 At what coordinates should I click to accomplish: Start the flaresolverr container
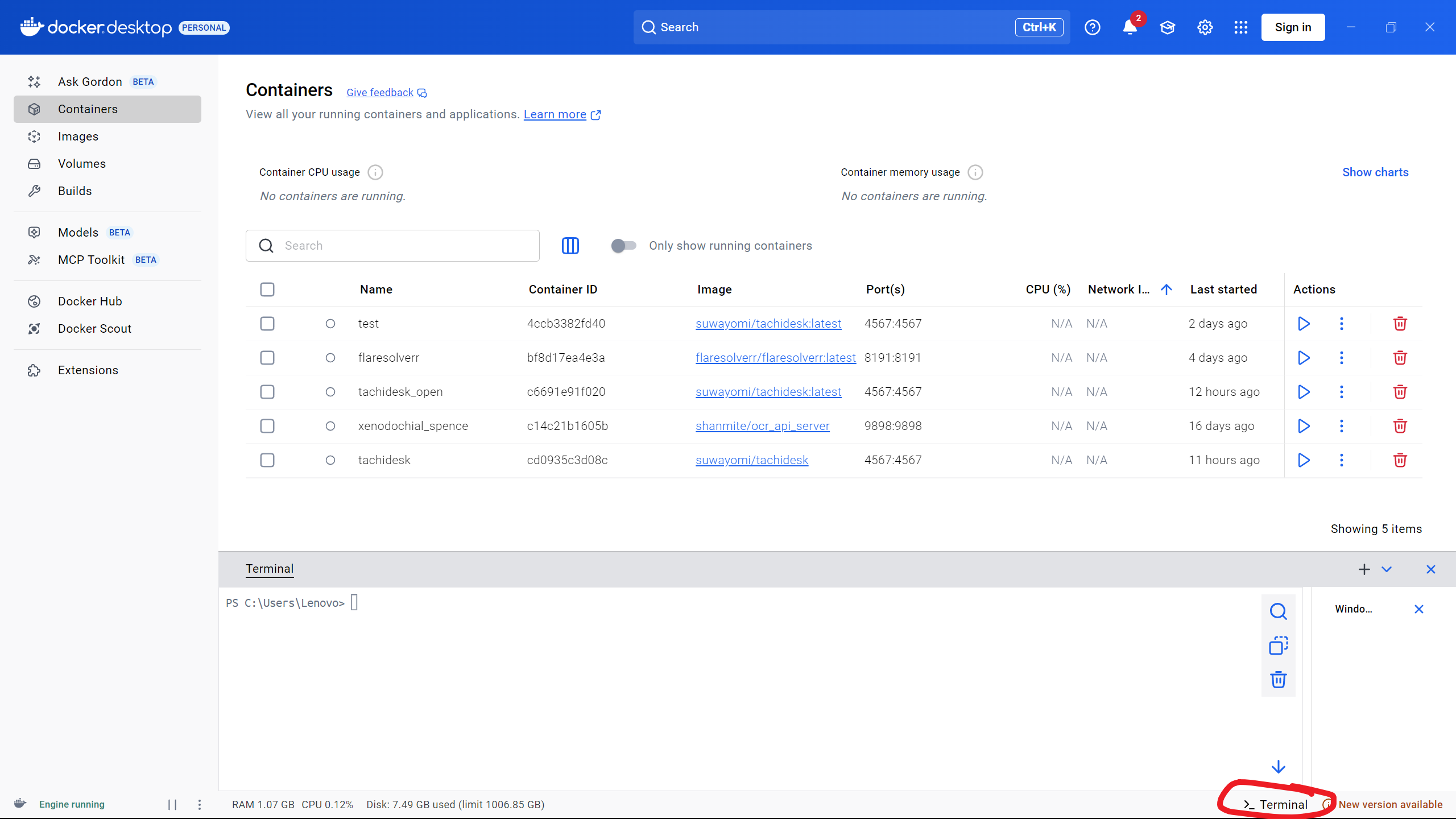tap(1304, 358)
